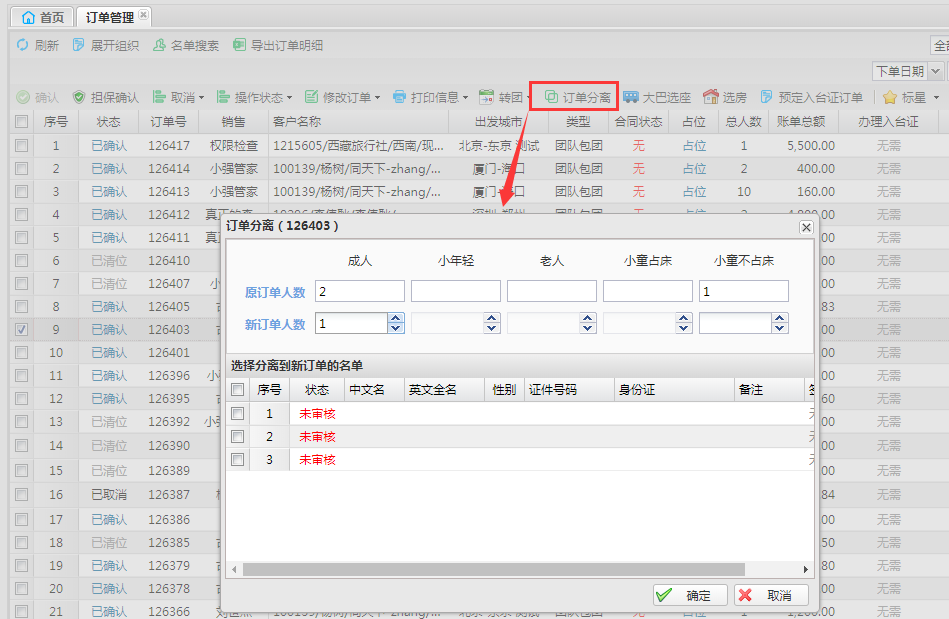Click the 原订单 小童不占床 field
Viewport: 949px width, 619px height.
(744, 291)
